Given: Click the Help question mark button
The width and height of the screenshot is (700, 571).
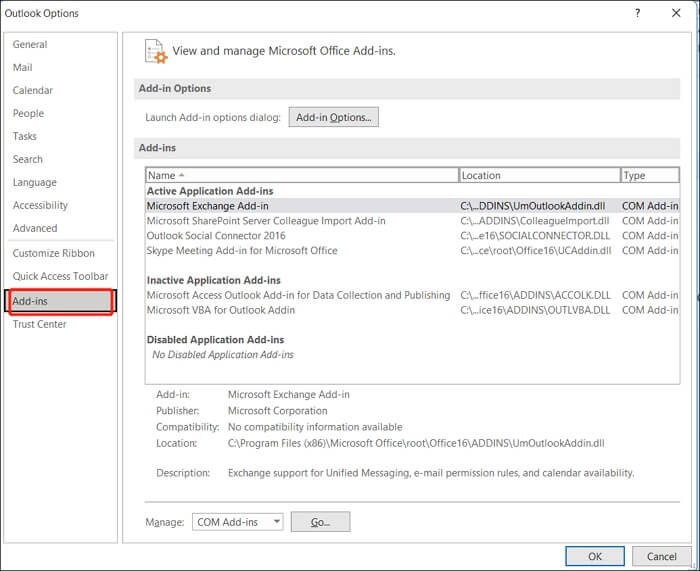Looking at the screenshot, I should [x=637, y=13].
